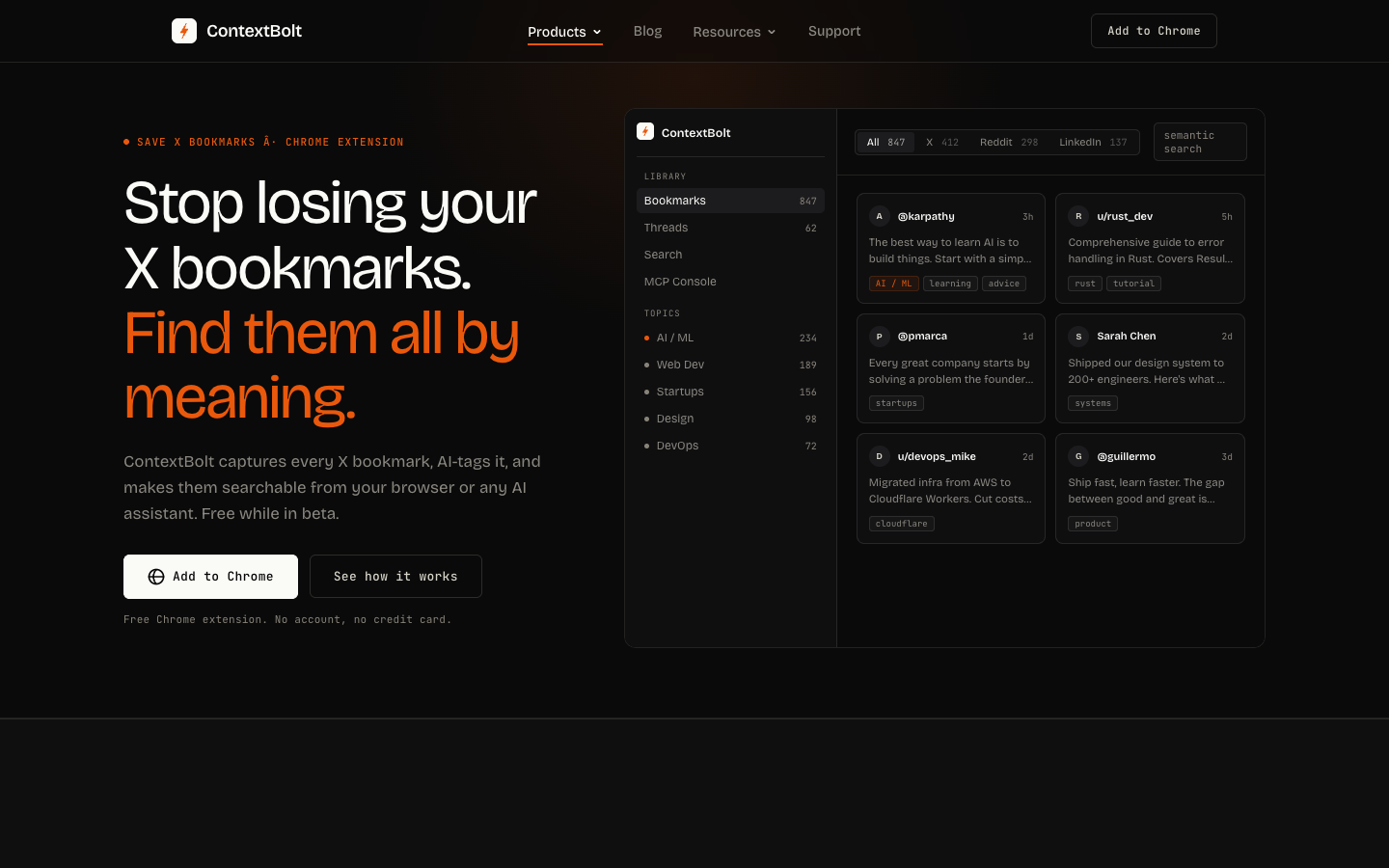Click the AI / ML tag on karpathy card
The height and width of the screenshot is (868, 1389).
pos(893,284)
